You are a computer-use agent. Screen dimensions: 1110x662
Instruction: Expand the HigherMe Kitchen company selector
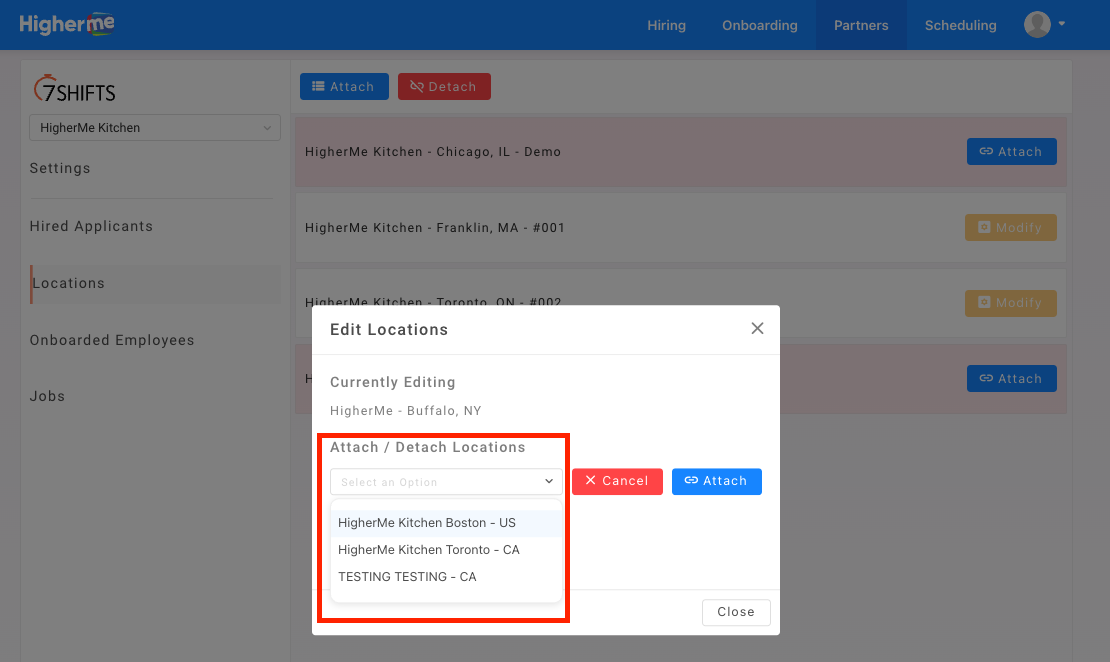point(155,128)
